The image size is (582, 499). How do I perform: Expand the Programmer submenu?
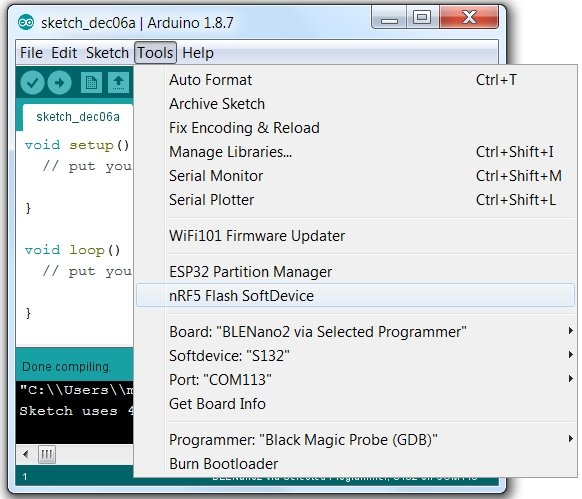(x=355, y=440)
